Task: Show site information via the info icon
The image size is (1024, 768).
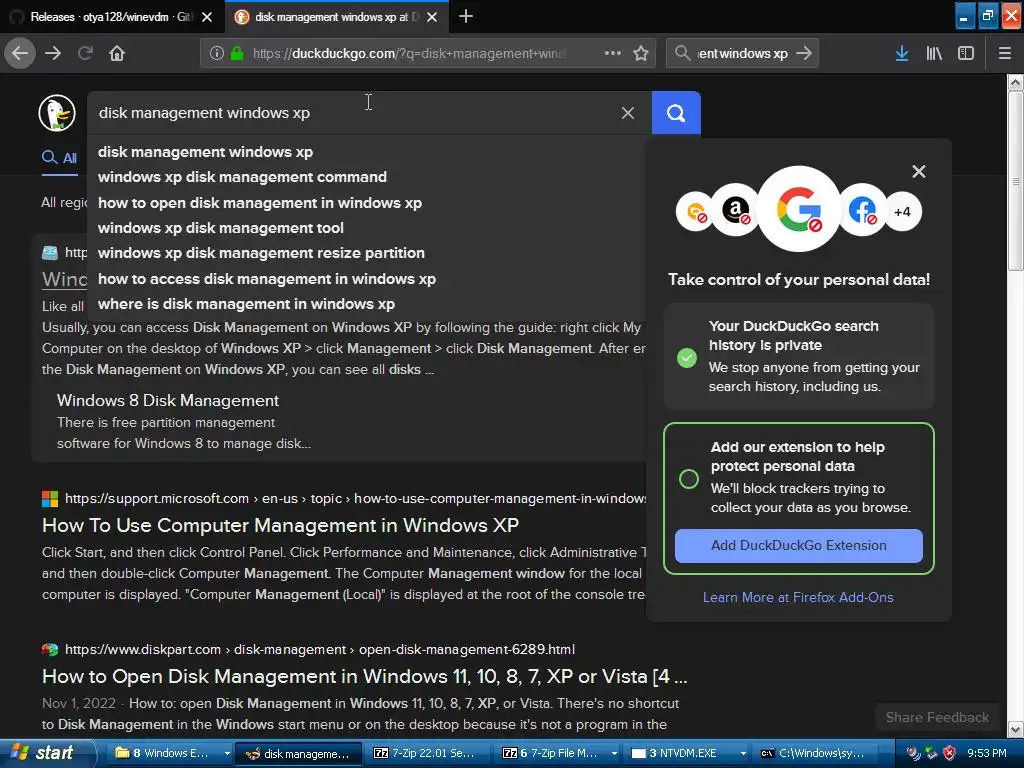Action: (x=217, y=53)
